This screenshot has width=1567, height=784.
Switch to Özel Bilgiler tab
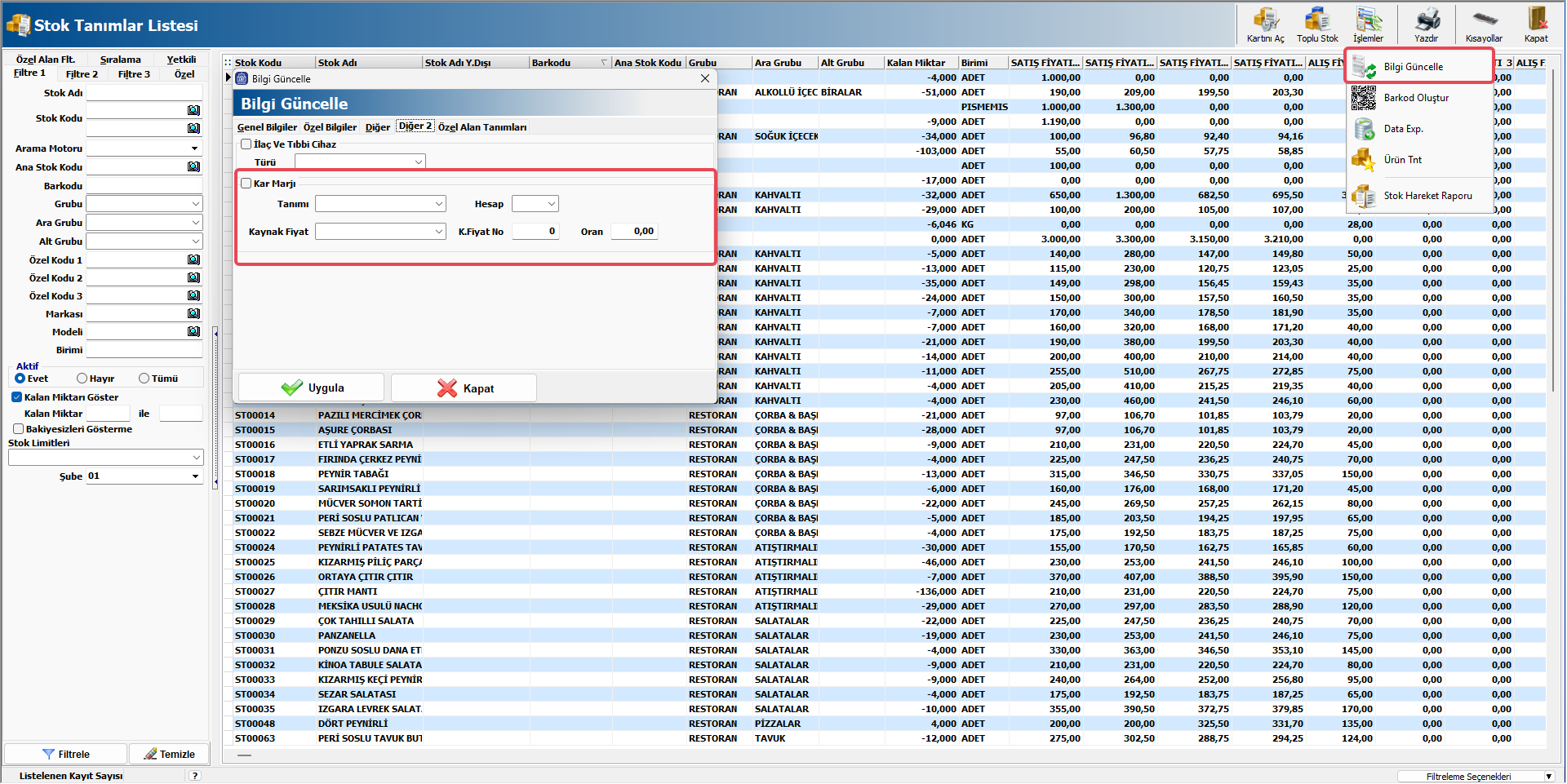point(330,126)
